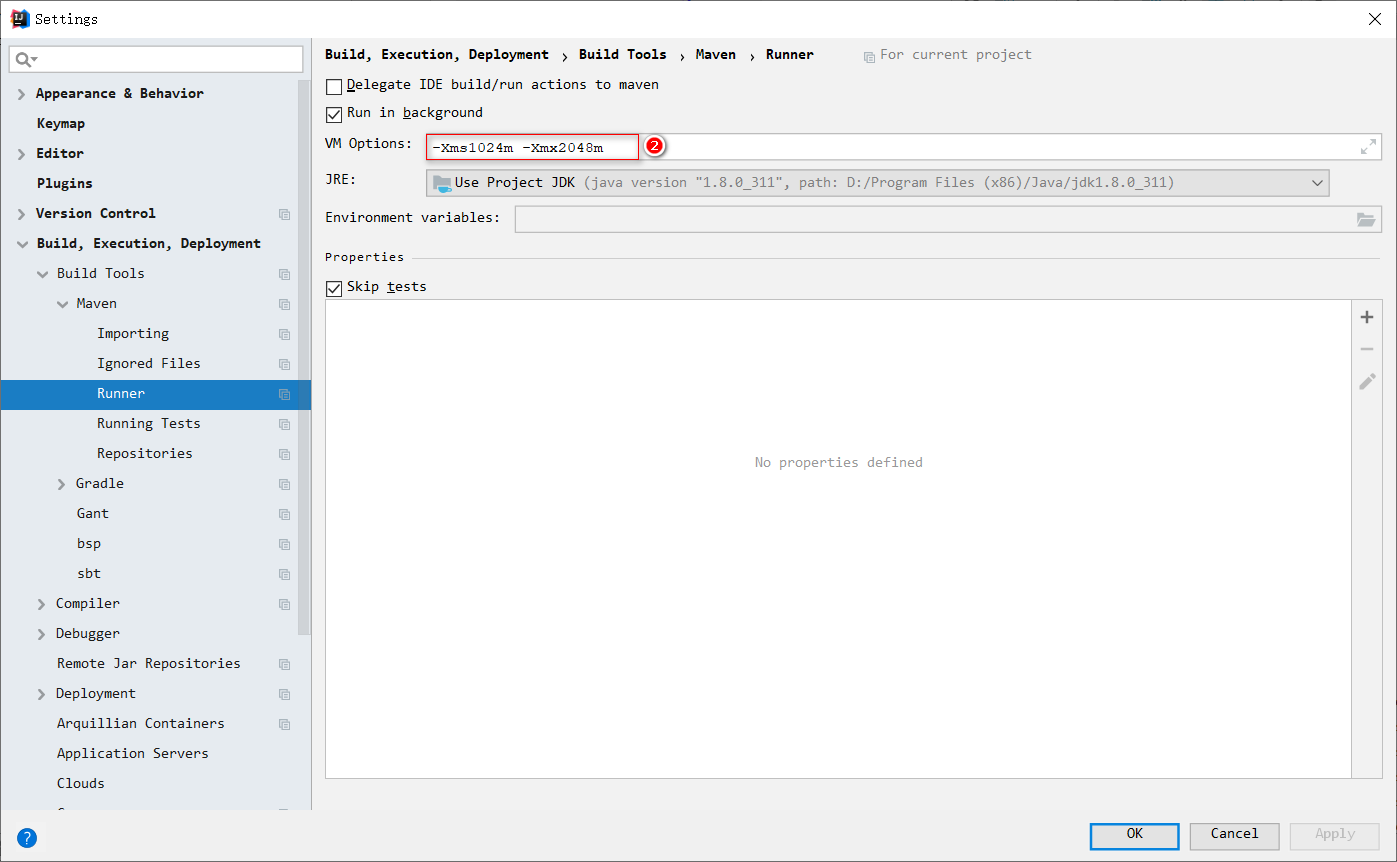1397x862 pixels.
Task: Expand the Debugger node
Action: click(42, 634)
